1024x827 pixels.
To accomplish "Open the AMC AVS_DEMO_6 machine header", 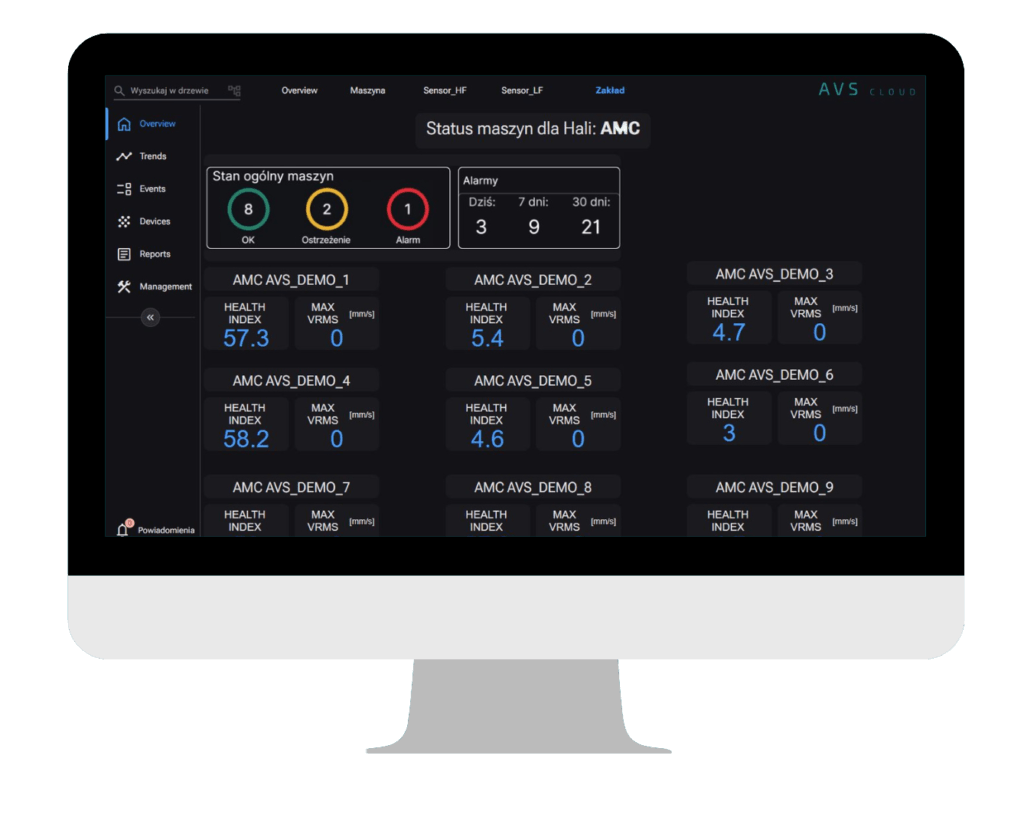I will coord(775,375).
